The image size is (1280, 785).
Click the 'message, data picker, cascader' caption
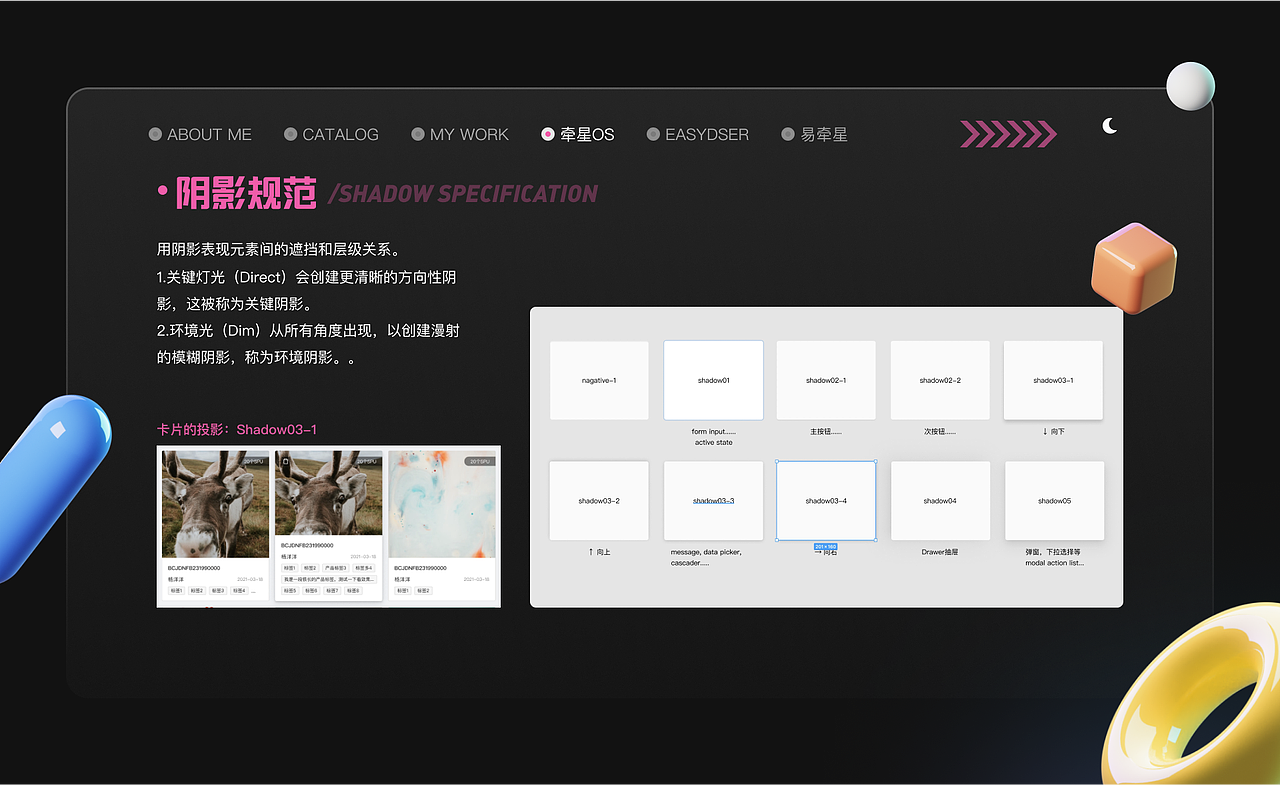[x=706, y=557]
